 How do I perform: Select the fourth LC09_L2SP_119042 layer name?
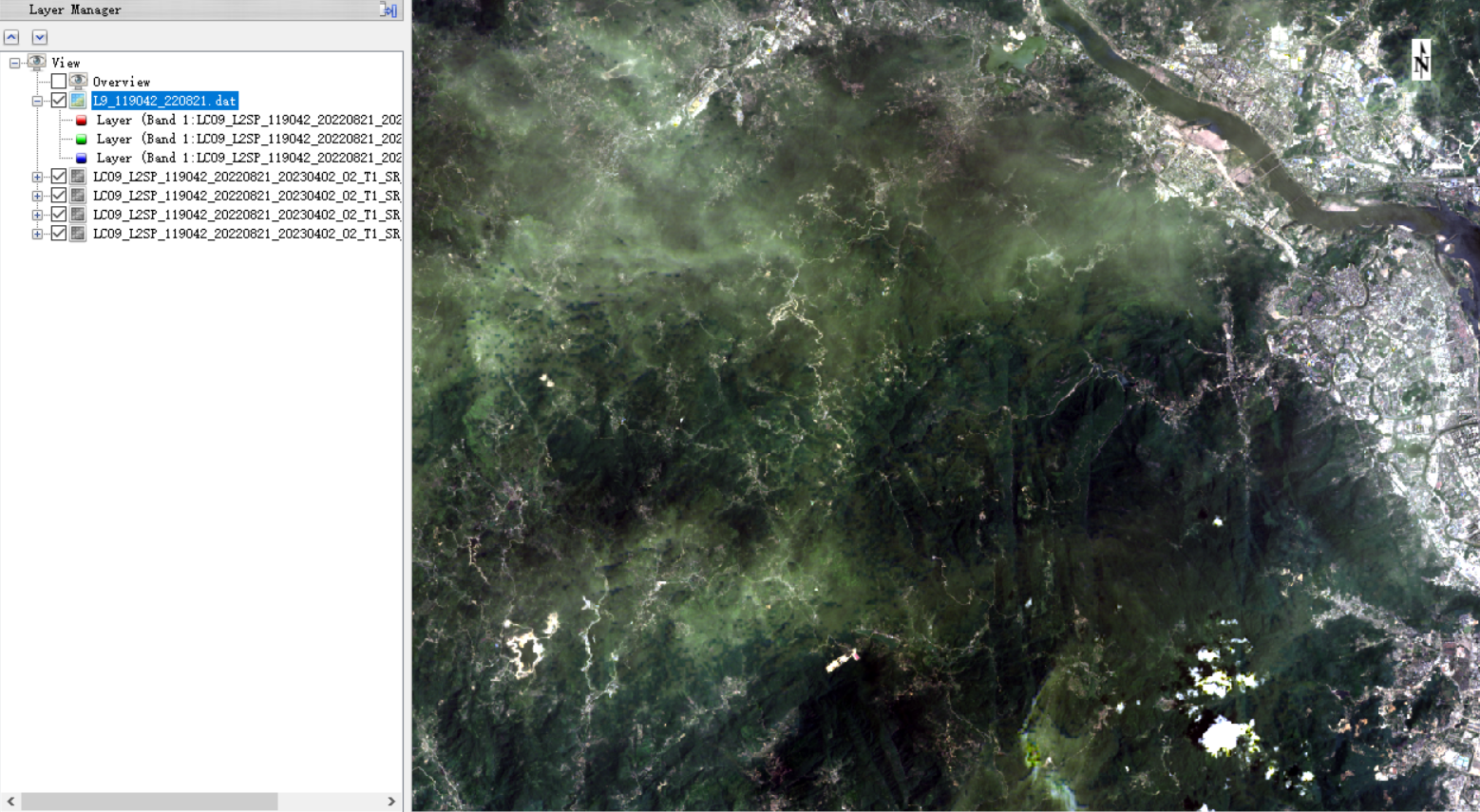246,234
